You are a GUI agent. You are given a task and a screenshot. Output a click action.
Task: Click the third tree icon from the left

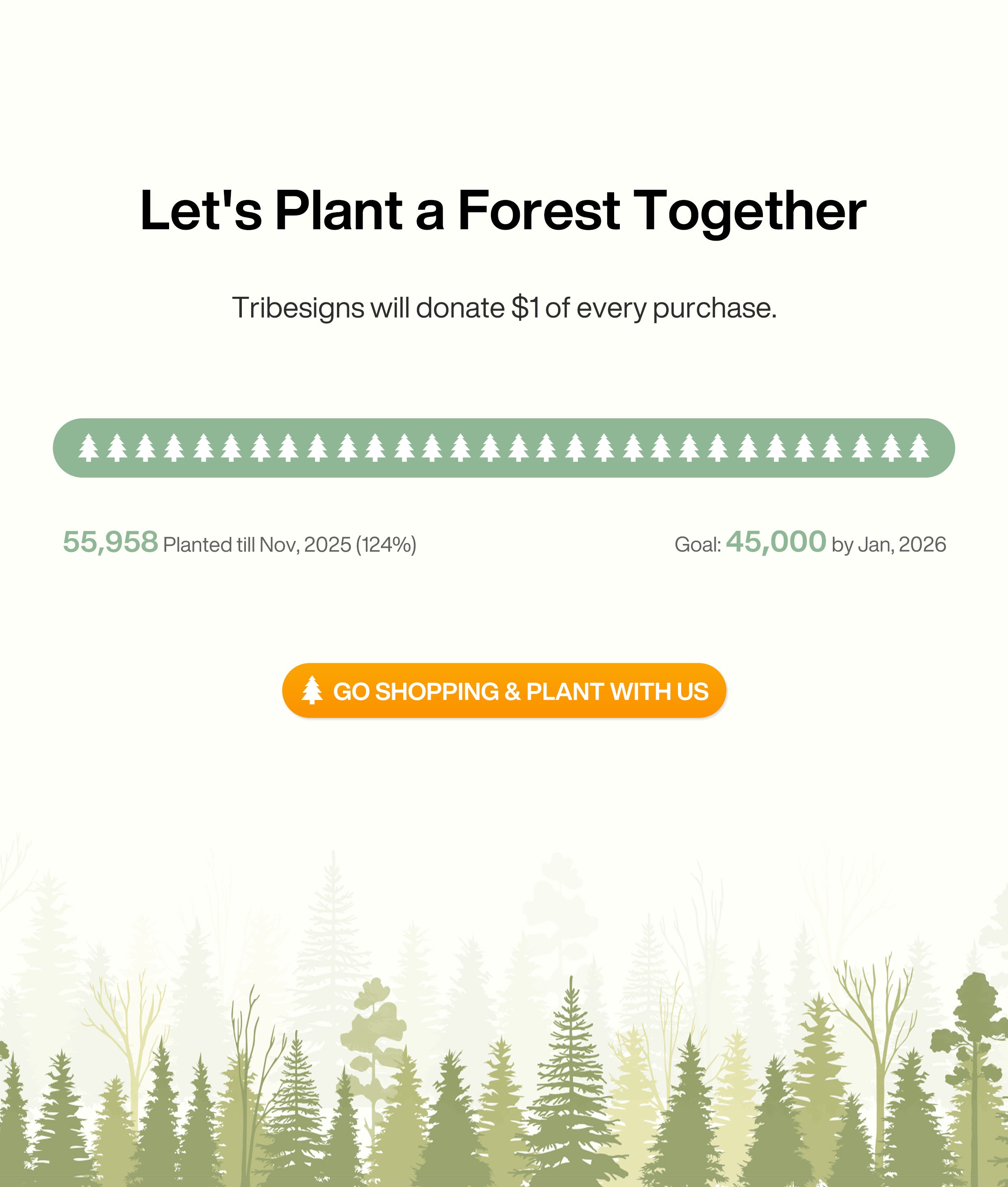coord(146,448)
